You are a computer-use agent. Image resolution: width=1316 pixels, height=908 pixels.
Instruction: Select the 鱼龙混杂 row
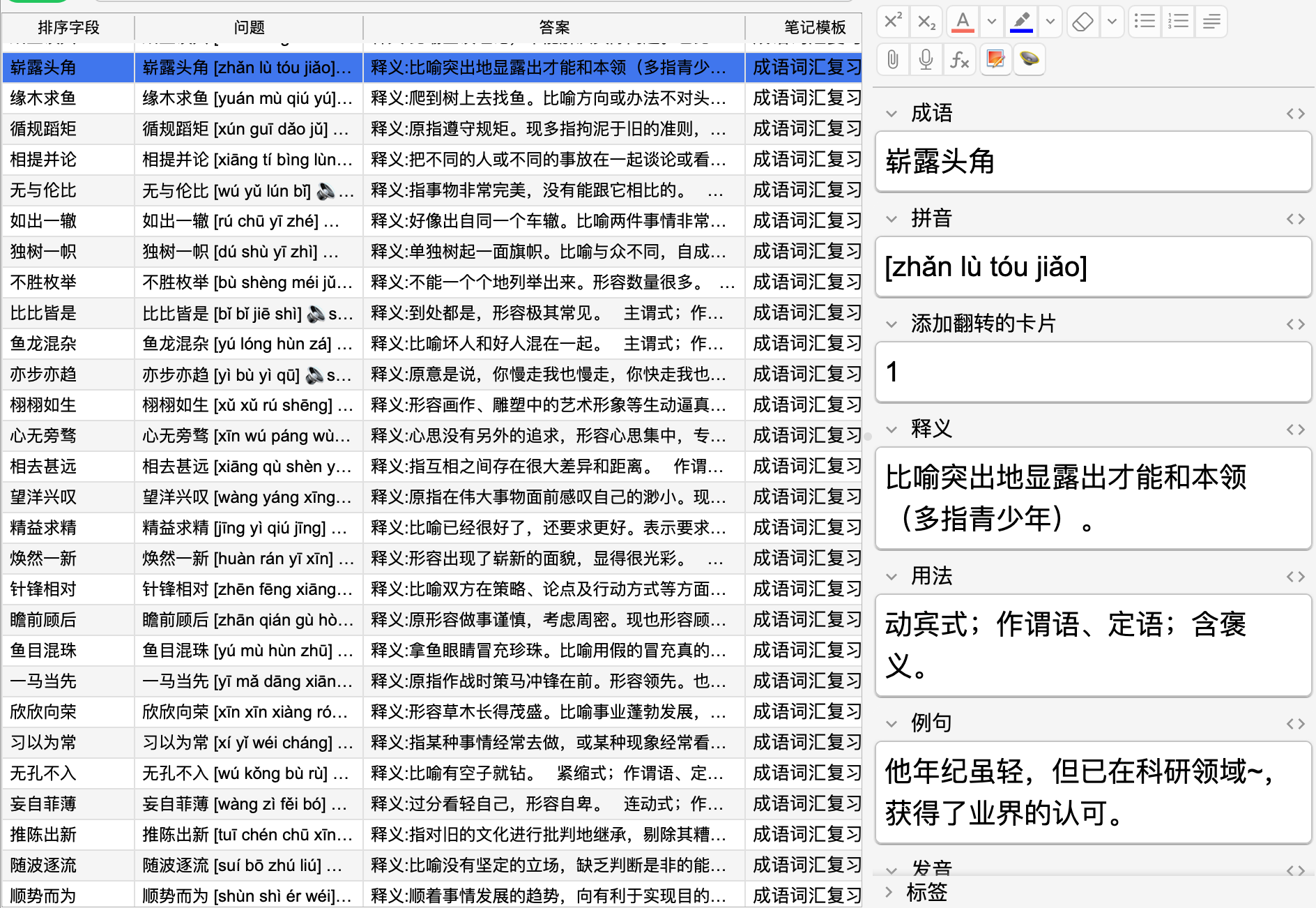432,344
